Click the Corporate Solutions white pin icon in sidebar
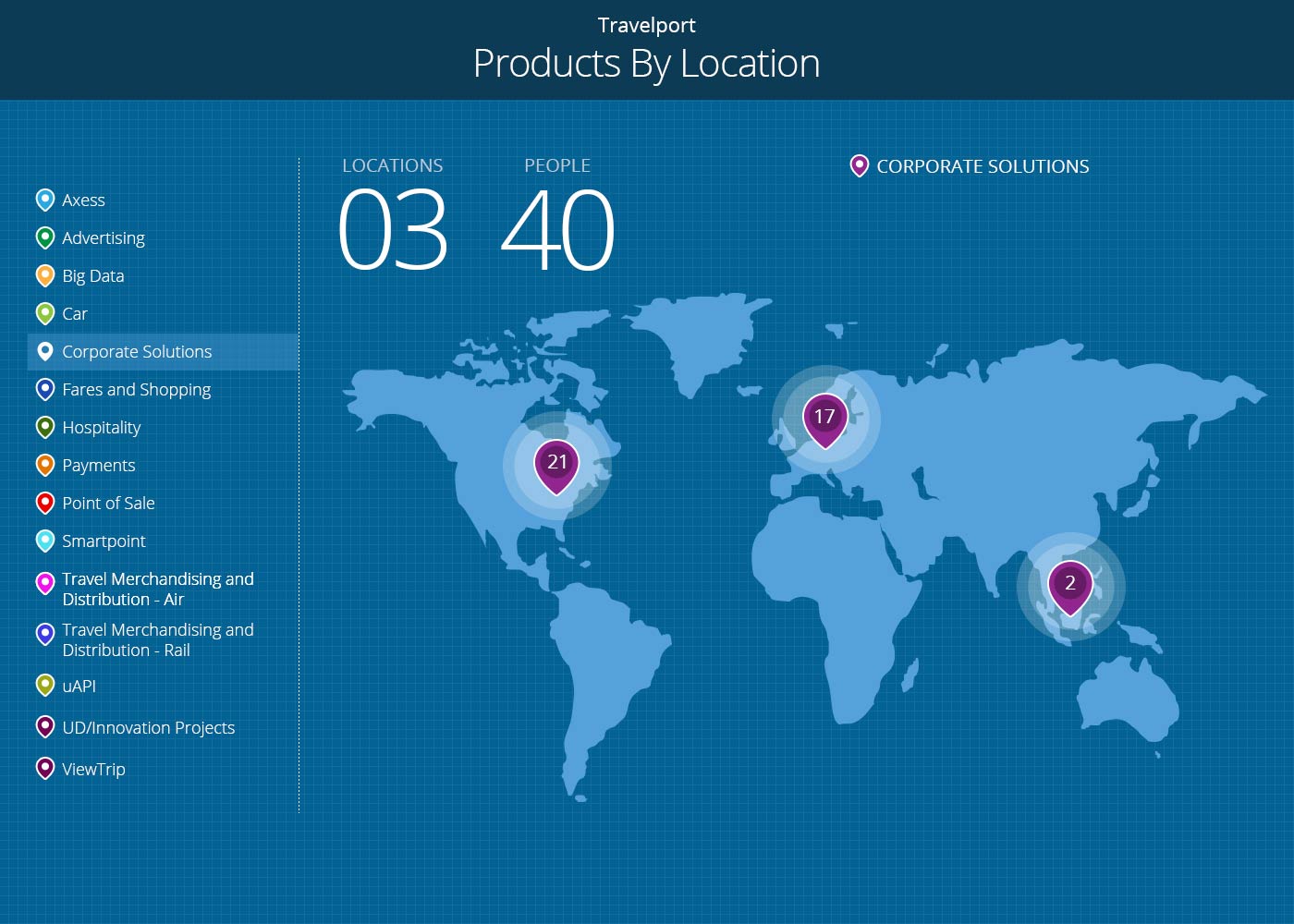The width and height of the screenshot is (1294, 924). coord(44,351)
